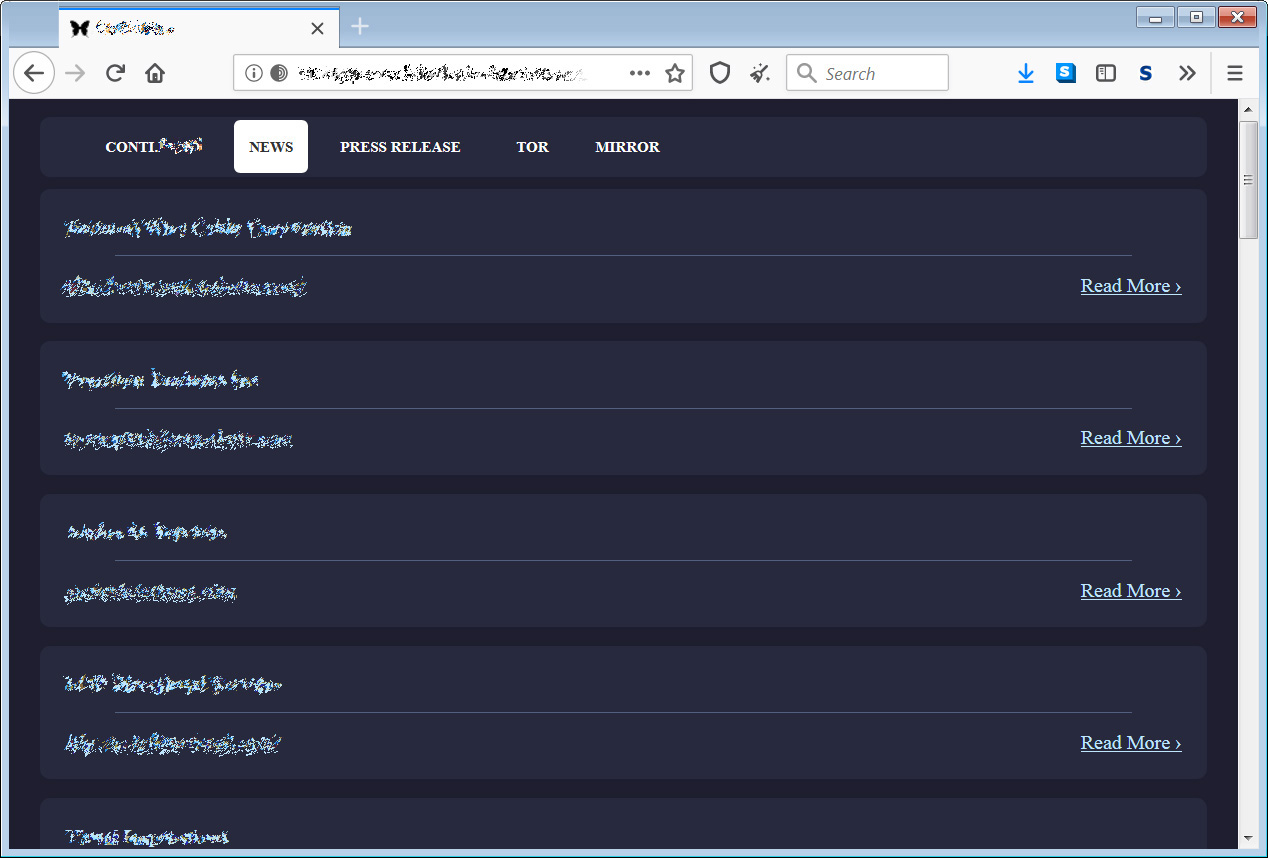This screenshot has width=1268, height=858.
Task: Open the MIRROR navigation item
Action: click(x=627, y=147)
